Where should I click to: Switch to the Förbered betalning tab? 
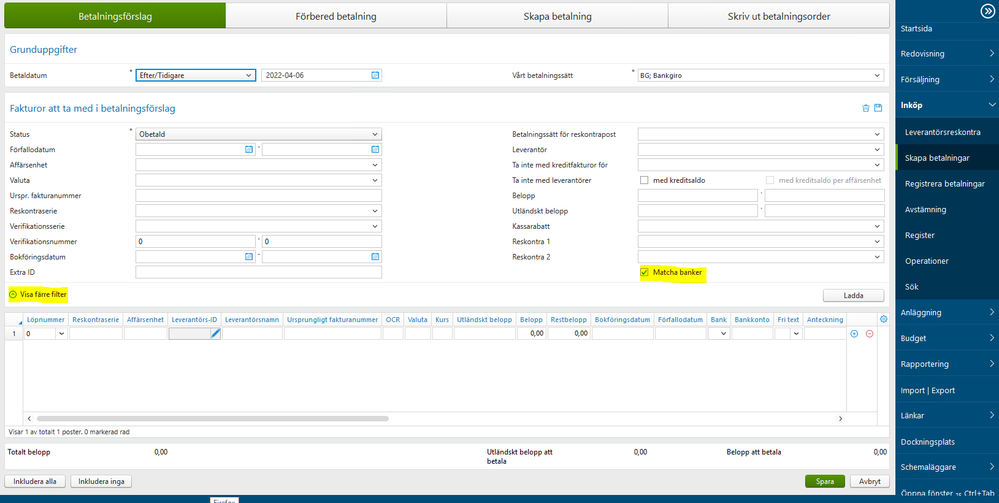tap(336, 16)
